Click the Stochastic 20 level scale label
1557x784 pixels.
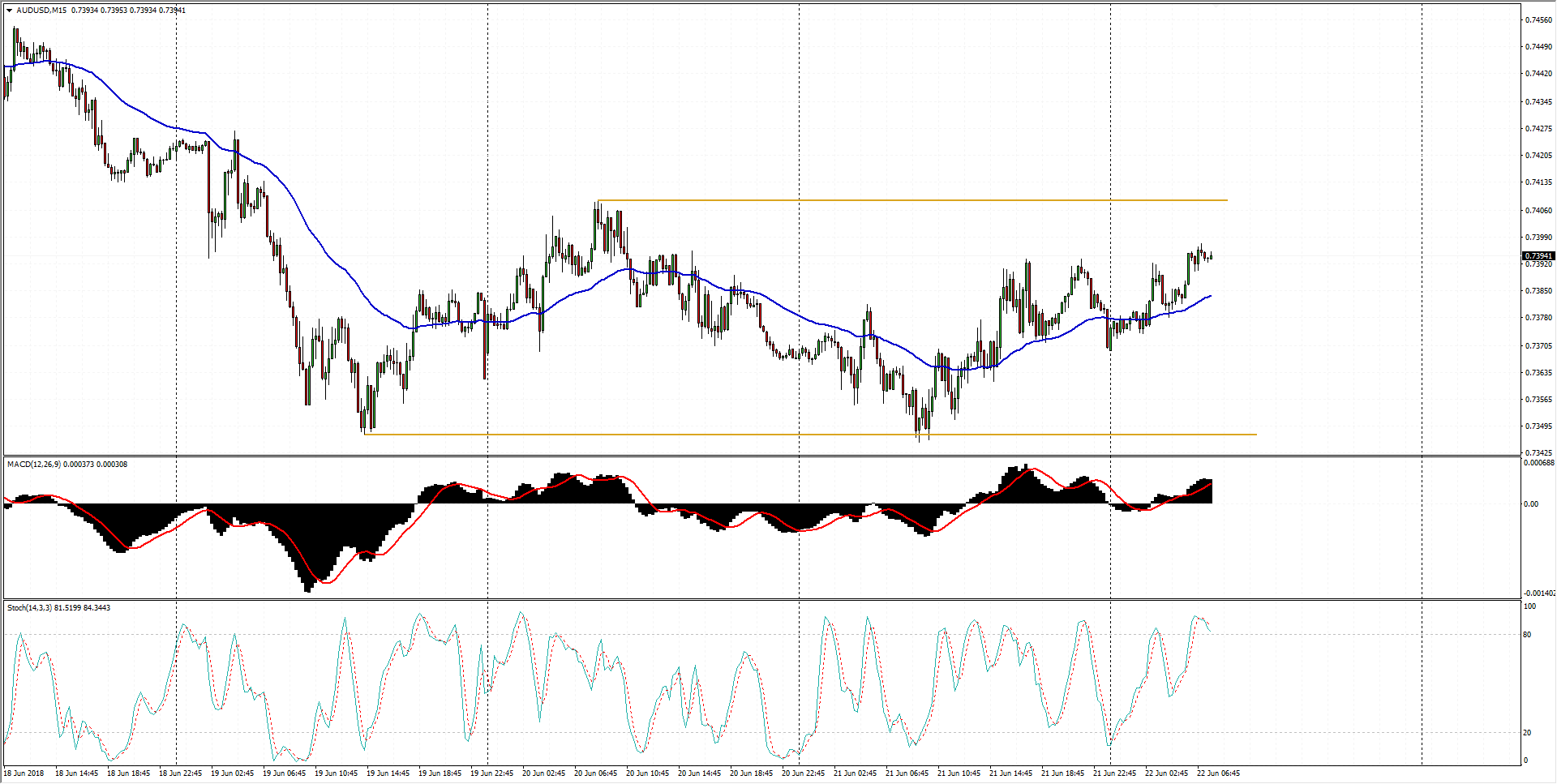tap(1528, 733)
